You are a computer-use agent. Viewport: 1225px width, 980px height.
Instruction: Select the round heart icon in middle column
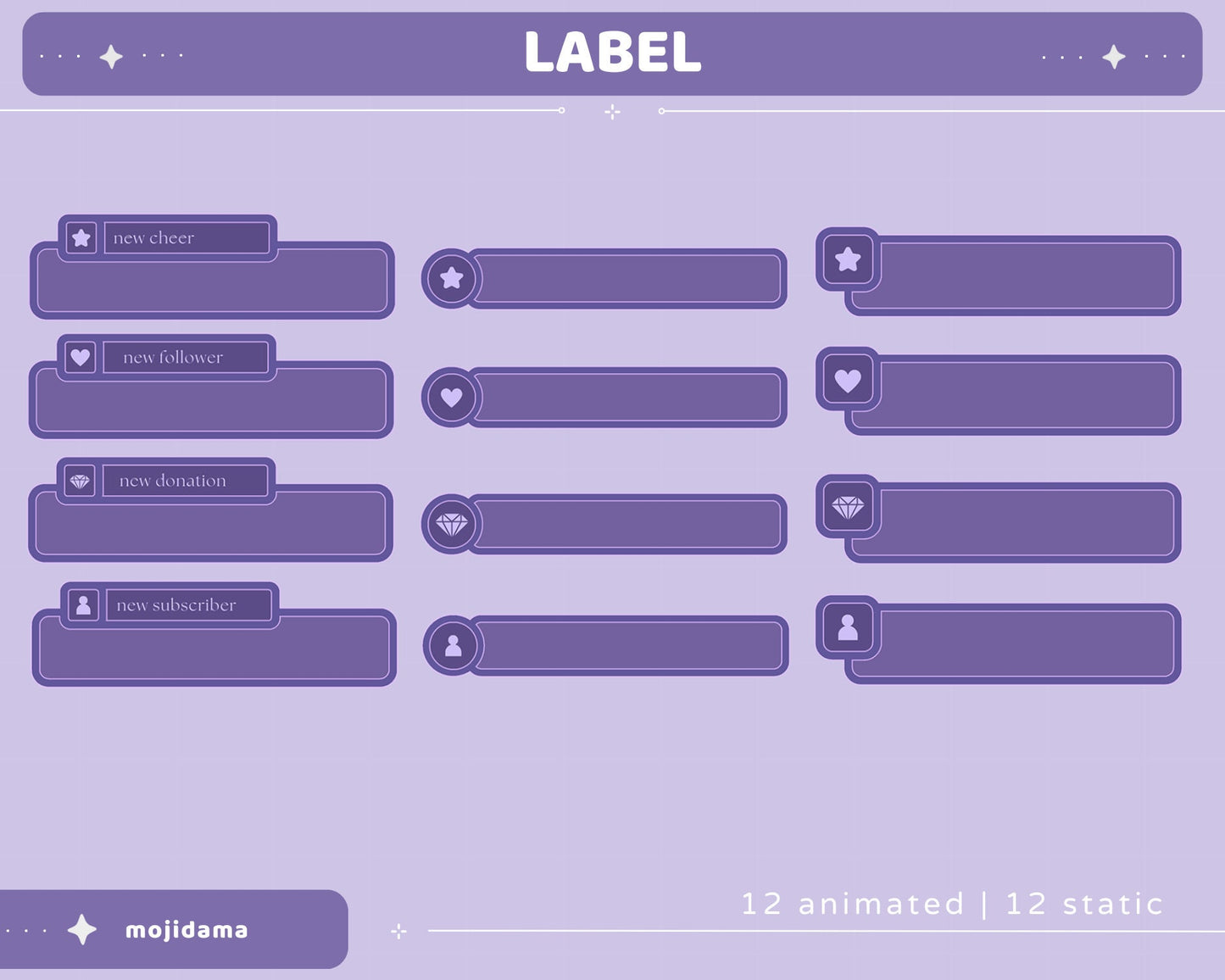(452, 397)
